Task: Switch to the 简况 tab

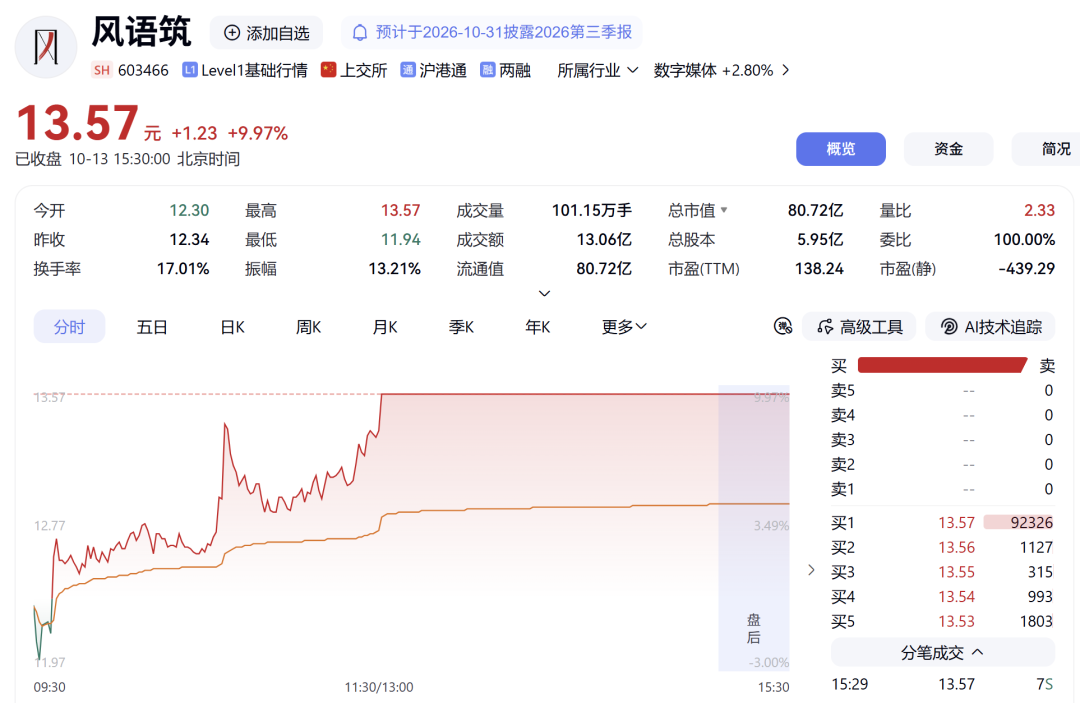Action: 1046,149
